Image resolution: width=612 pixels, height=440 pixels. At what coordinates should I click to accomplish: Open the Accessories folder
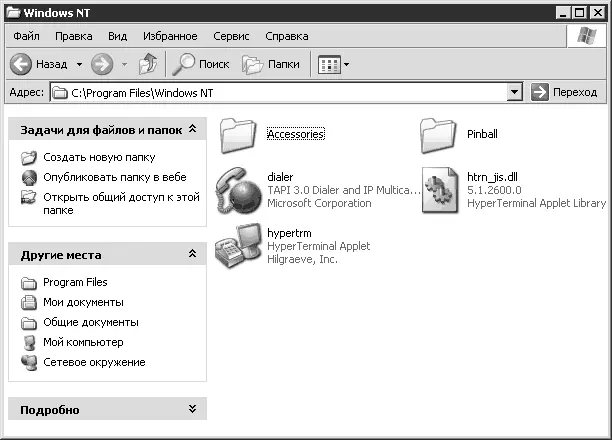pyautogui.click(x=238, y=133)
